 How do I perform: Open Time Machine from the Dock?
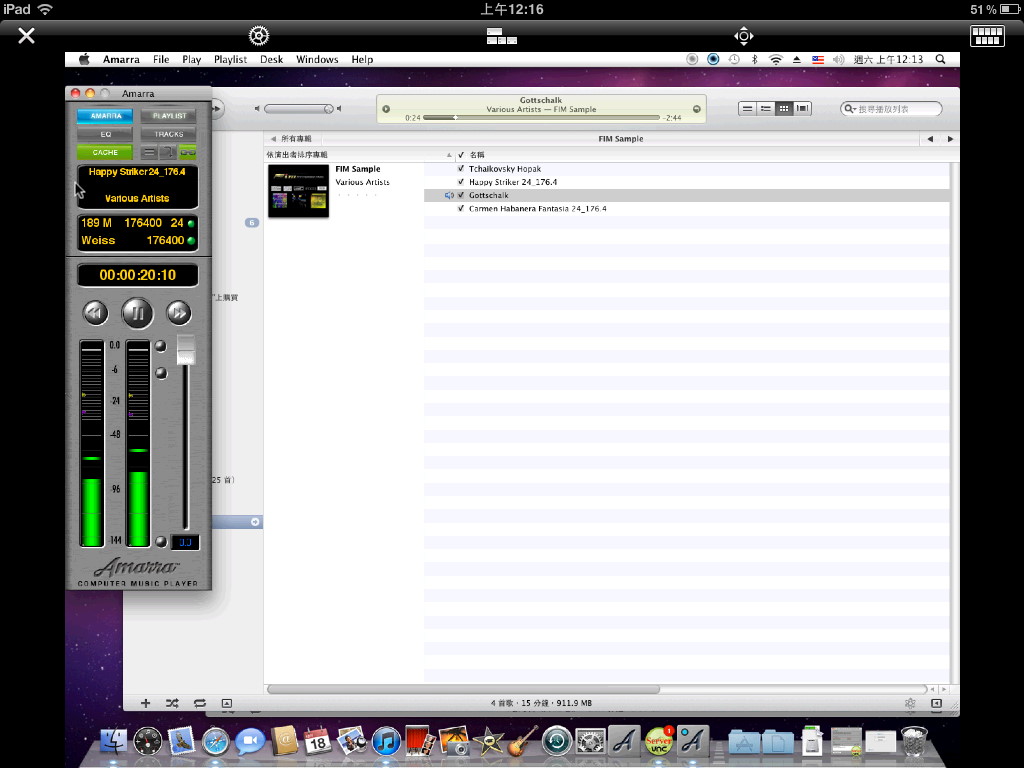coord(556,741)
